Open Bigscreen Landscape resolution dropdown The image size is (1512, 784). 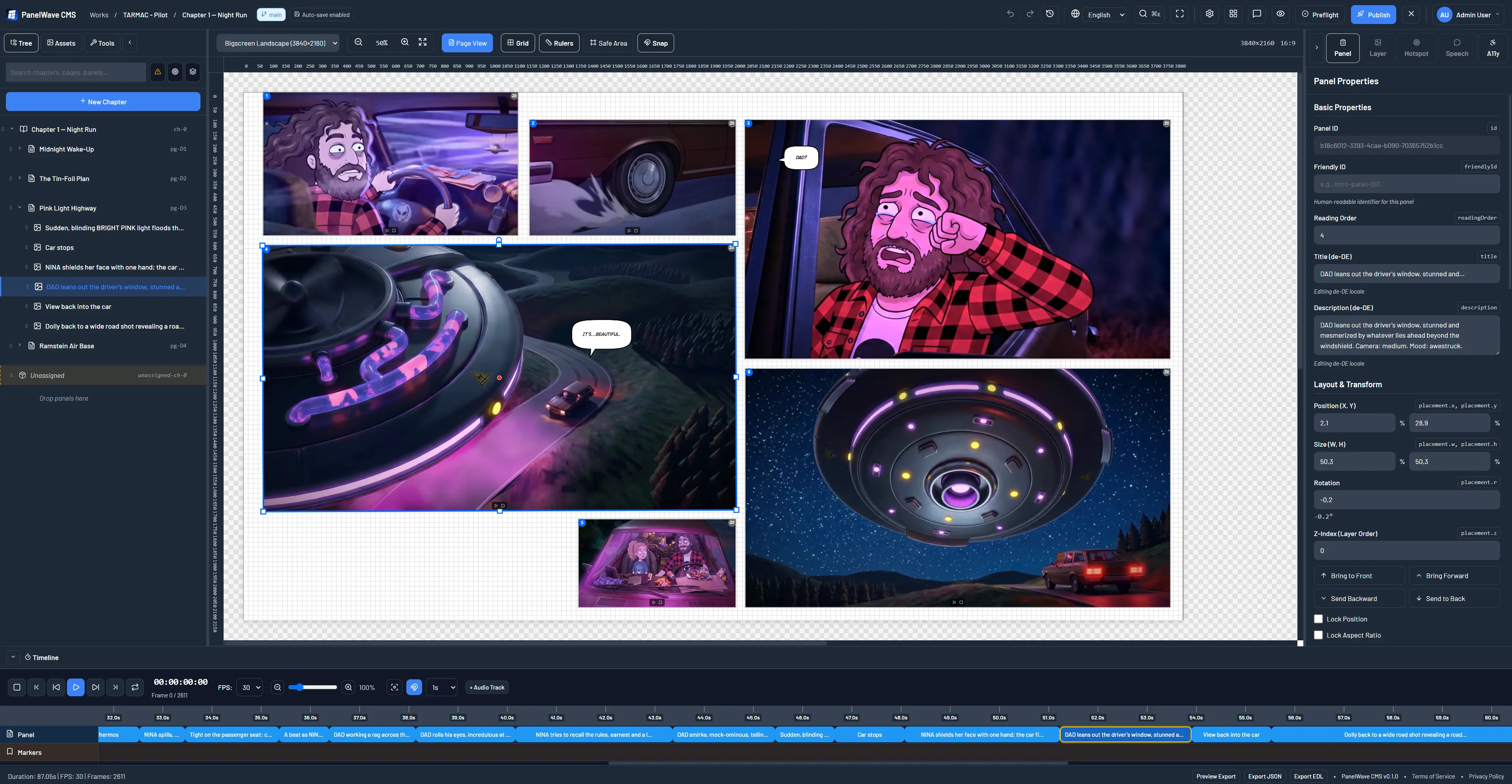[x=279, y=43]
